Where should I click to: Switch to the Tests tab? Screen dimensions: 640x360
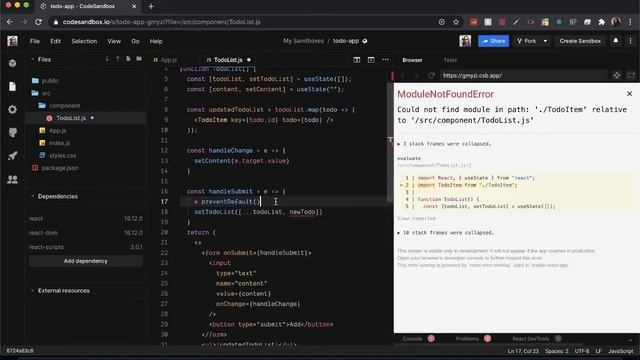pos(450,60)
